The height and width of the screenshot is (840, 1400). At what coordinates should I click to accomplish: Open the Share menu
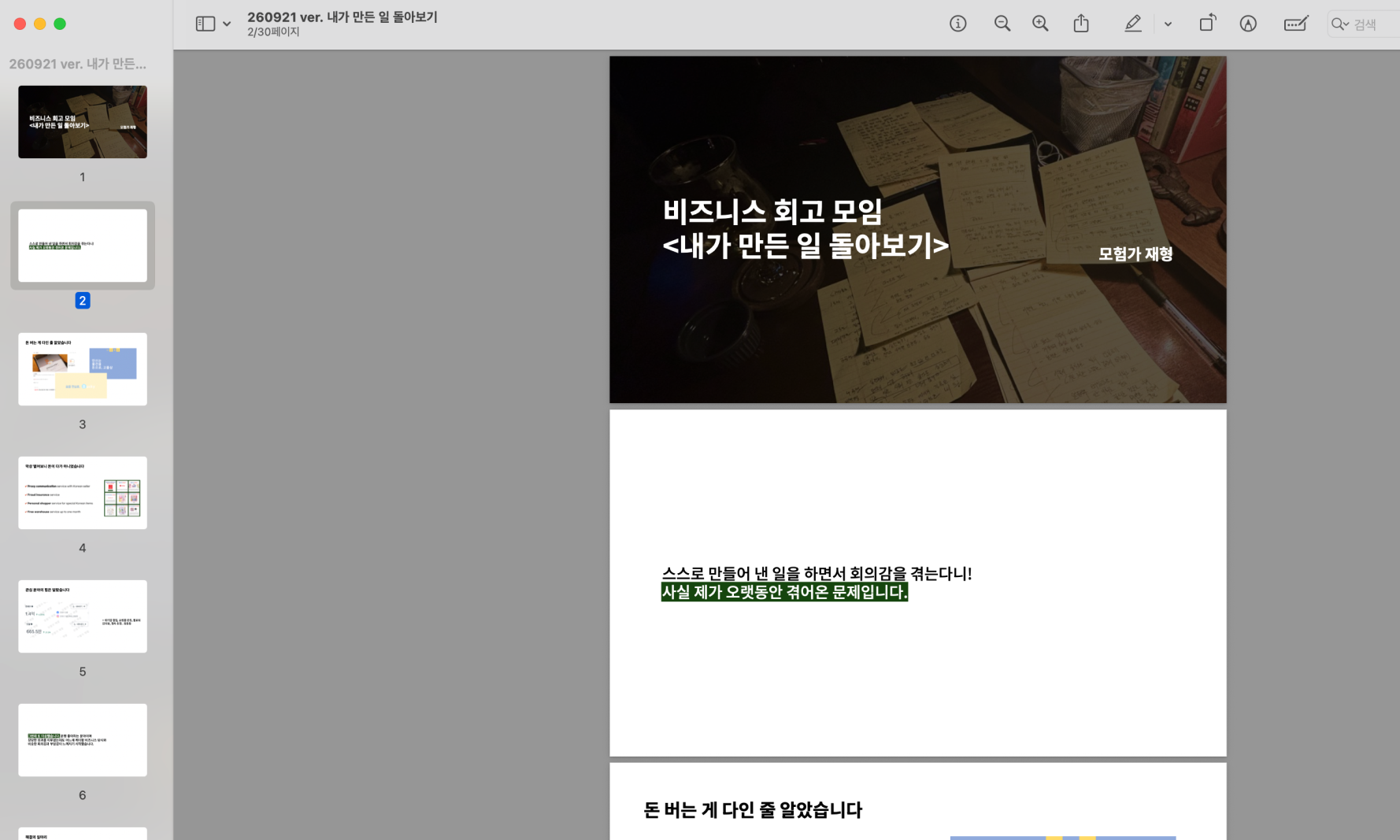1081,24
